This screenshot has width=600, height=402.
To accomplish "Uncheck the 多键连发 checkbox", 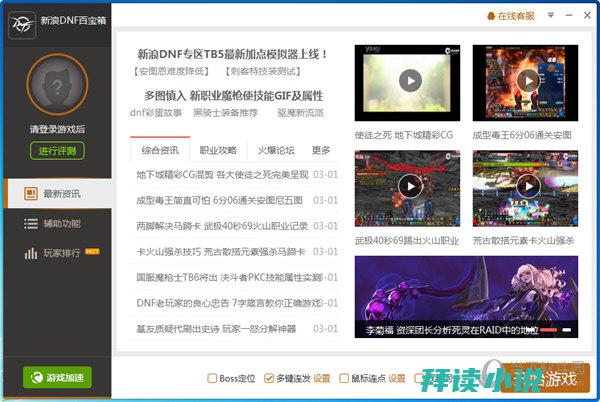I will pyautogui.click(x=269, y=378).
